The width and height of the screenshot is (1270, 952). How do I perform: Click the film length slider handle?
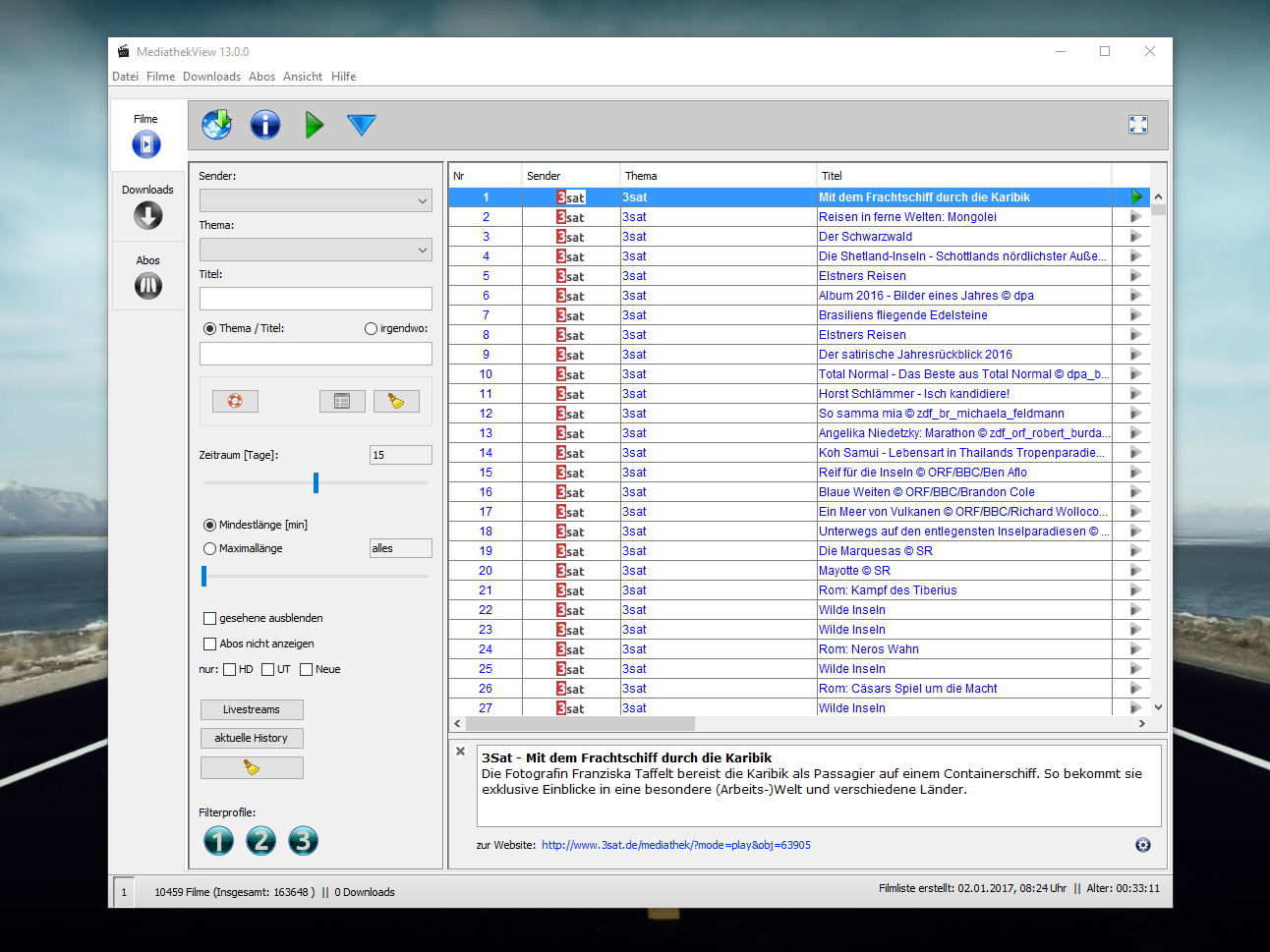[204, 576]
